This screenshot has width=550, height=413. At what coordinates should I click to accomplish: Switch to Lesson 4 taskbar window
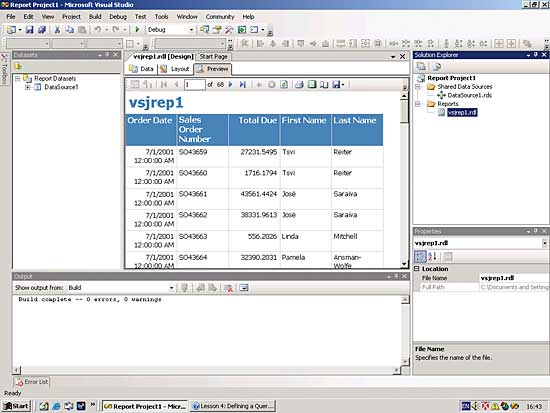point(233,406)
